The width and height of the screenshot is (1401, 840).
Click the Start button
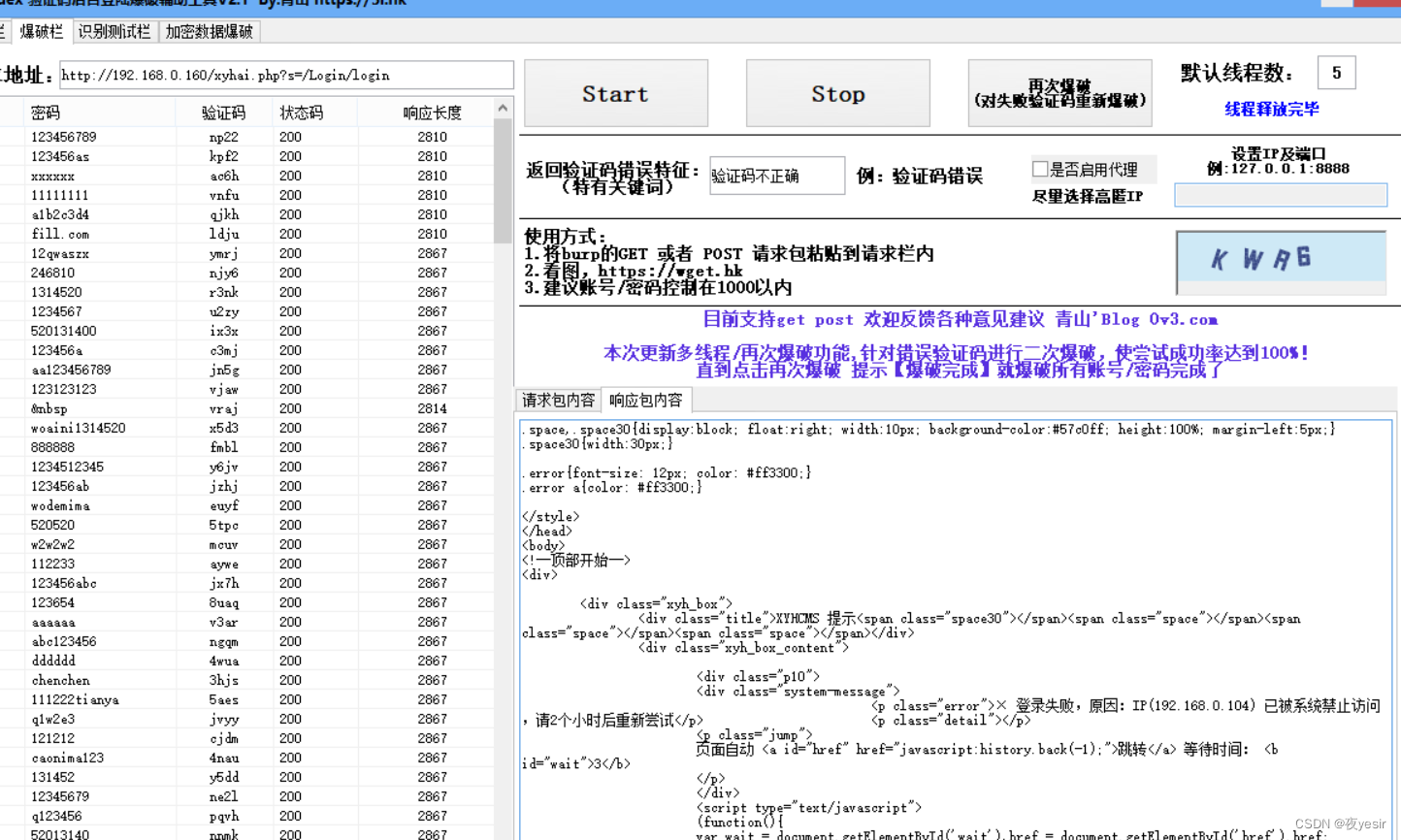pos(616,93)
